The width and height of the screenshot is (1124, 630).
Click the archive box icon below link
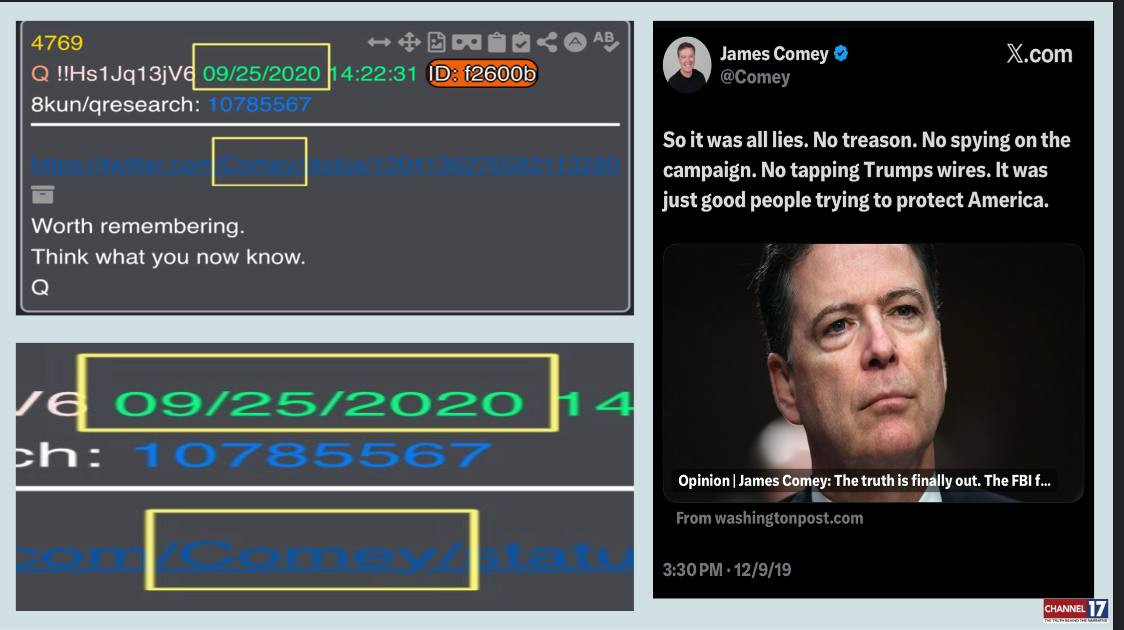(x=42, y=194)
